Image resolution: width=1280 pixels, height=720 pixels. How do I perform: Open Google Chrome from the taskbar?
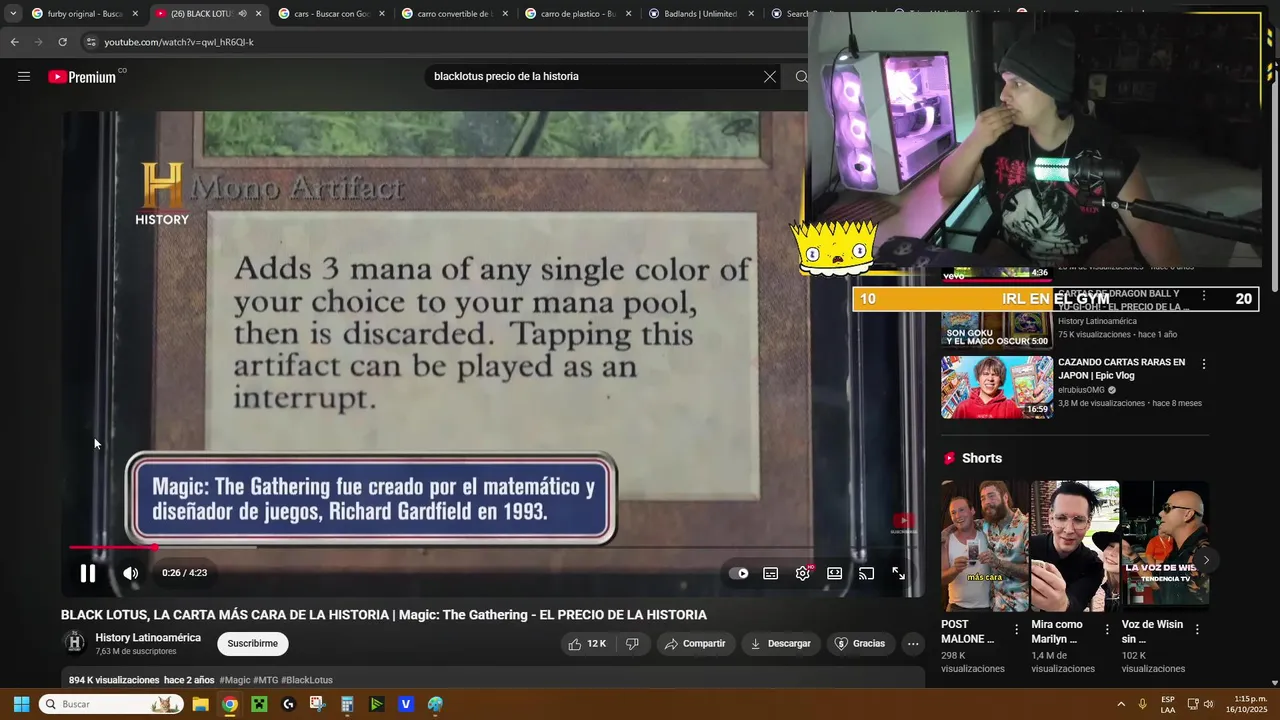tap(230, 704)
